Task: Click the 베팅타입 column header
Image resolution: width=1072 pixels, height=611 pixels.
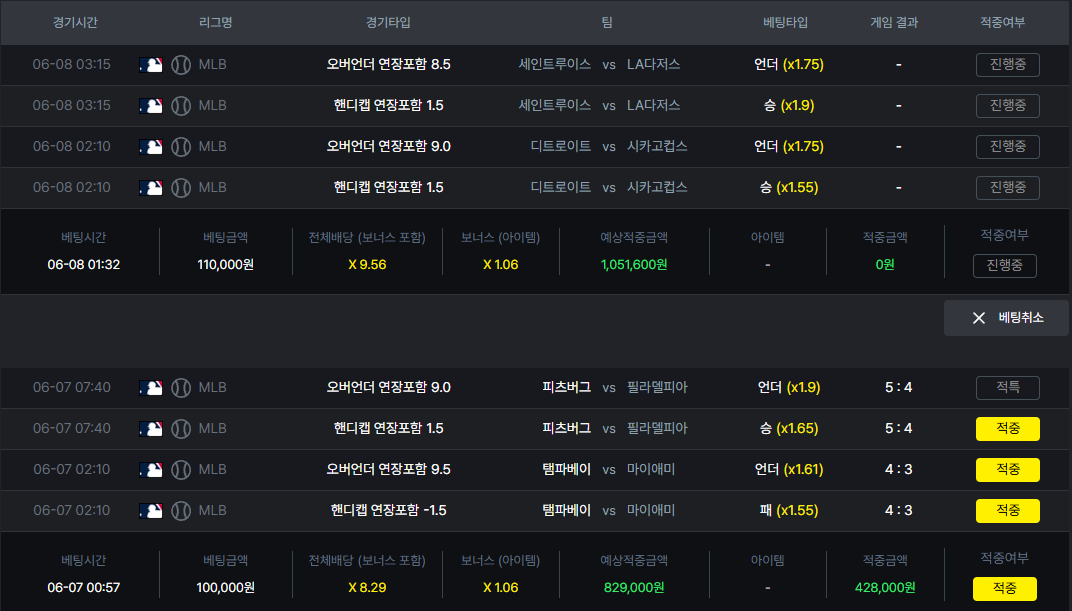Action: click(786, 23)
